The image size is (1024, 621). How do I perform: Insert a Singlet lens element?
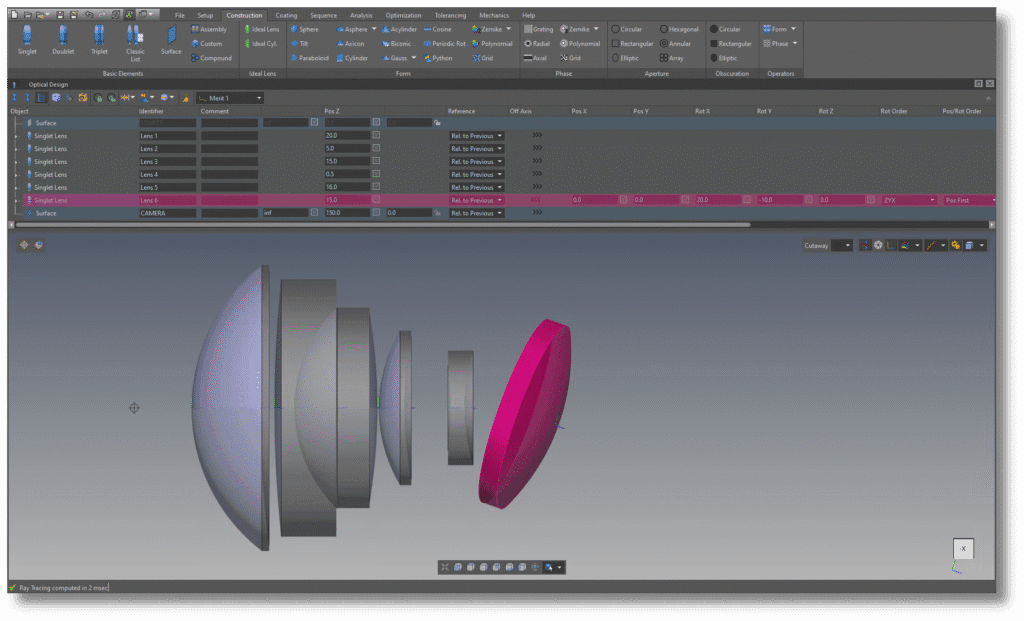tap(27, 40)
